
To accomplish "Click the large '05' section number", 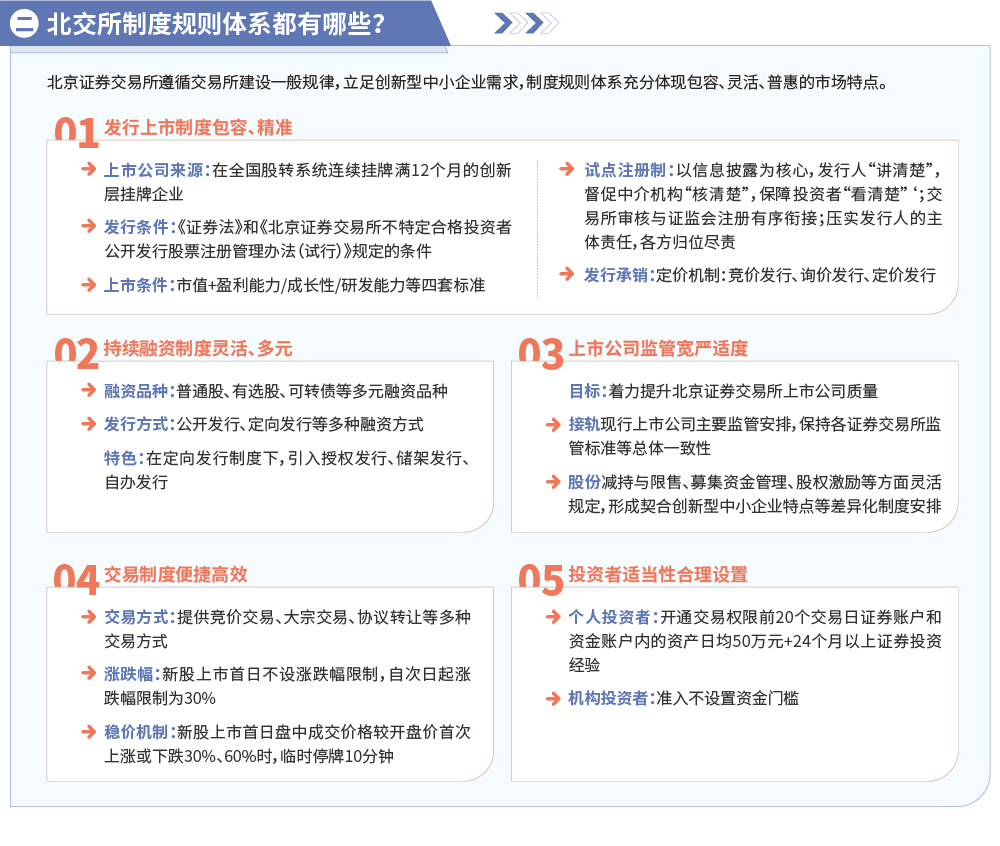I will (541, 579).
